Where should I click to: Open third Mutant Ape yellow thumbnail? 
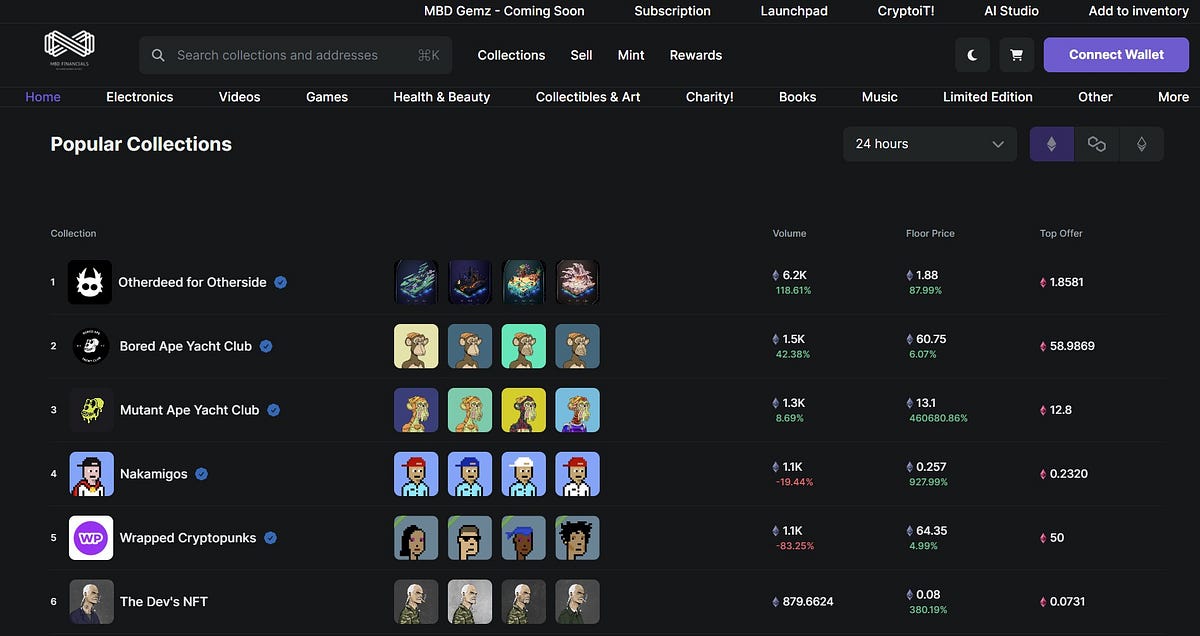pos(524,410)
